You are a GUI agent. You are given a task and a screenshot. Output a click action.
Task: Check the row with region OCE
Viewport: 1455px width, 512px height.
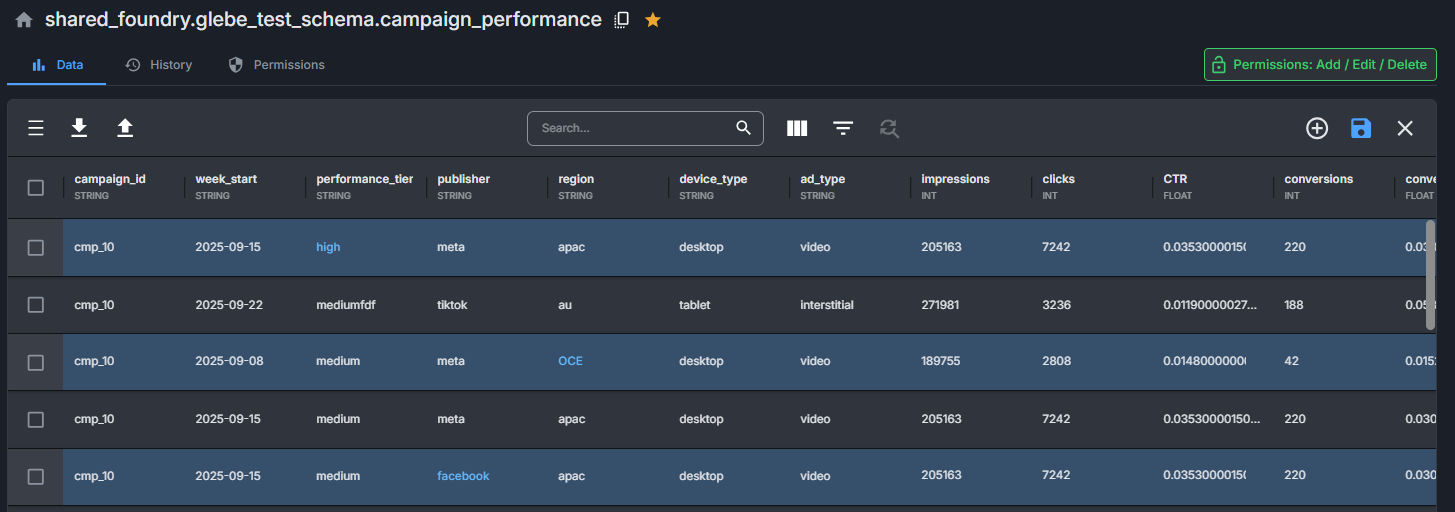point(36,362)
